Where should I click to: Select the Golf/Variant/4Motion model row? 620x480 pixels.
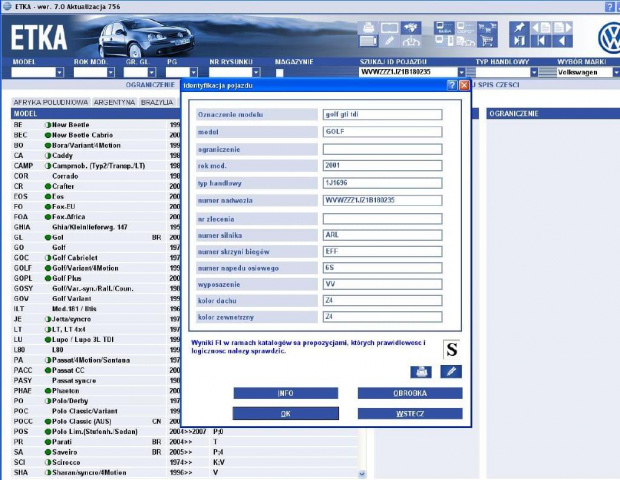point(95,268)
